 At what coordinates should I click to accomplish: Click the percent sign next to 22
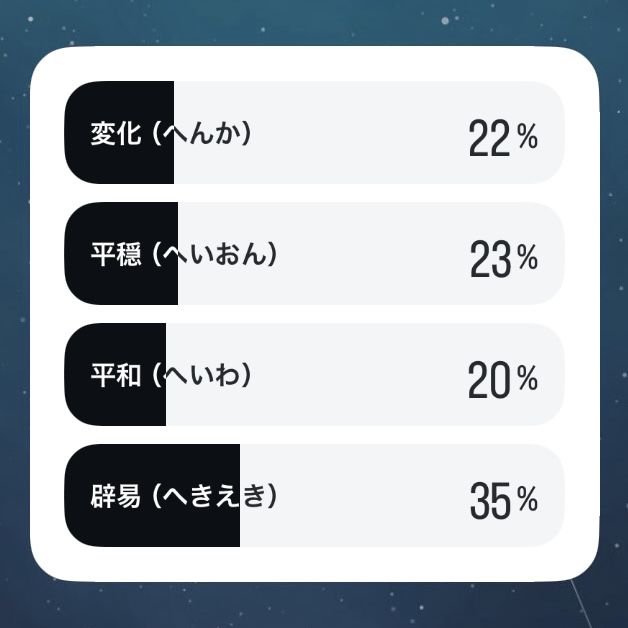coord(527,136)
